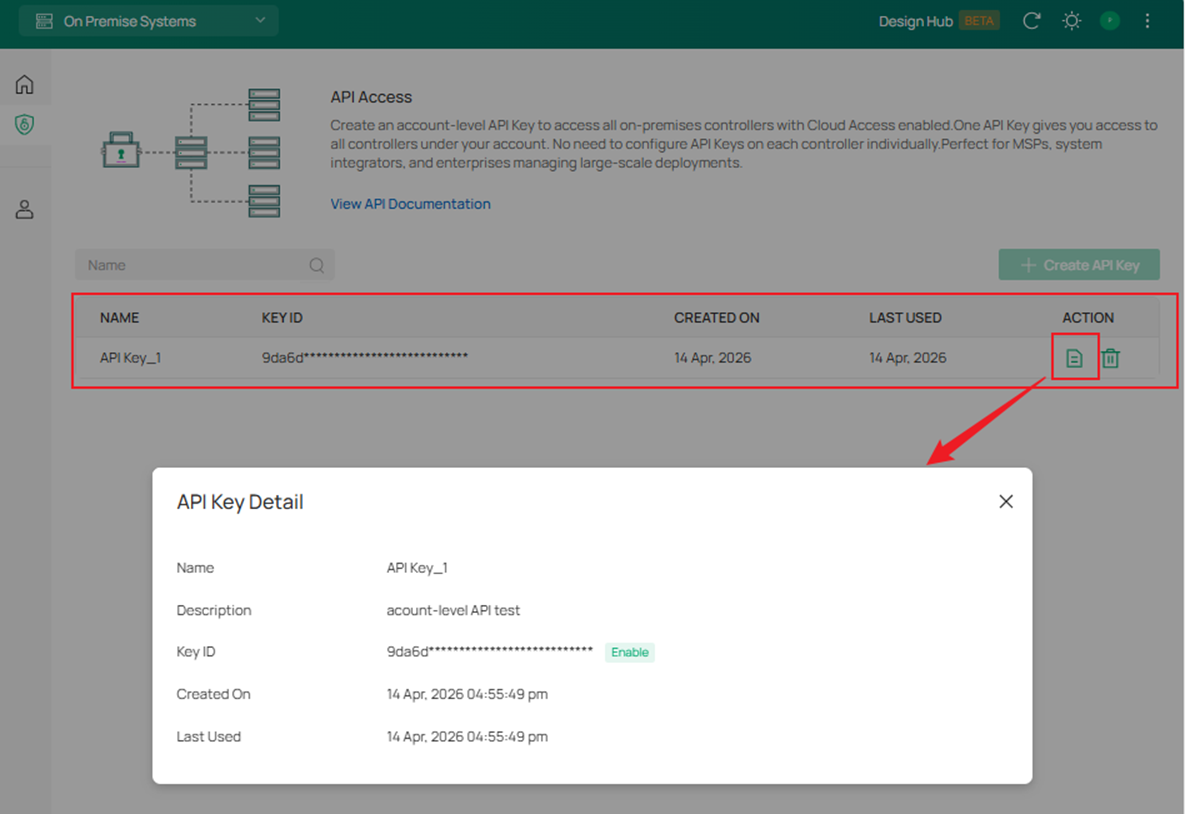This screenshot has height=814, width=1185.
Task: Click the server icon beside On Premise Systems
Action: pyautogui.click(x=45, y=21)
